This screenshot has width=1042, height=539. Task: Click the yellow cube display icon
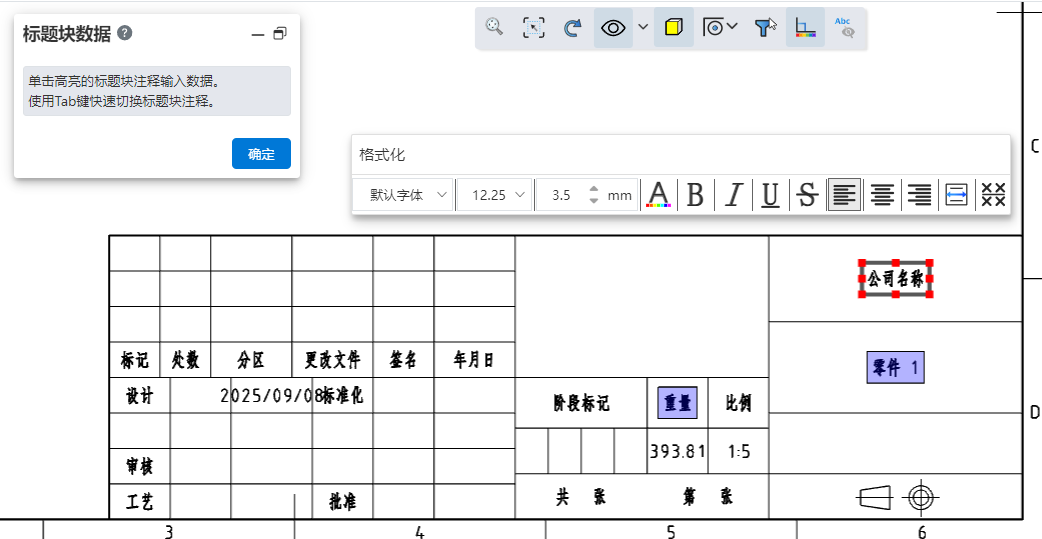[674, 28]
